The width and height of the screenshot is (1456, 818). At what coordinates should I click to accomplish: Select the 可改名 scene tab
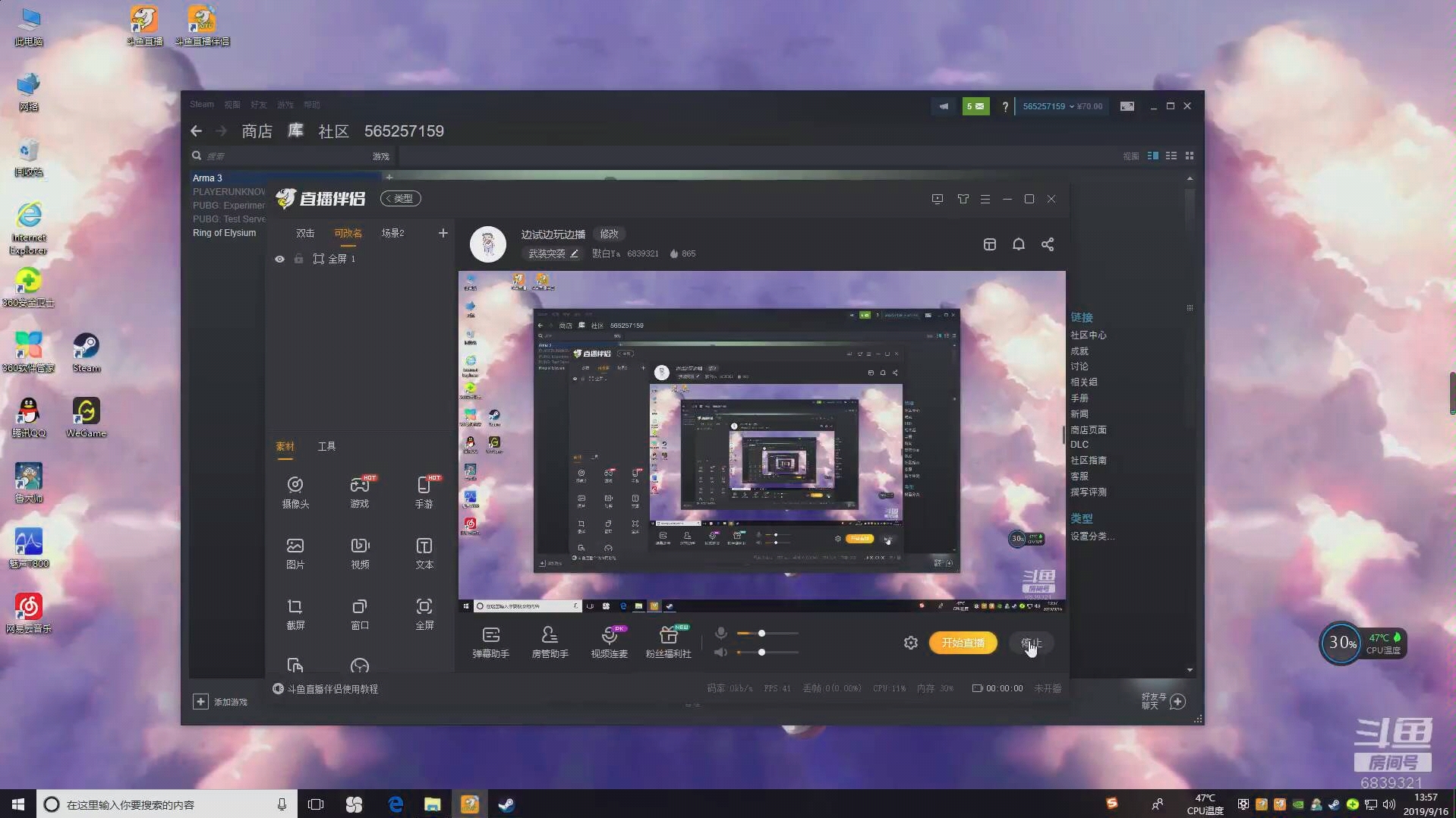348,233
